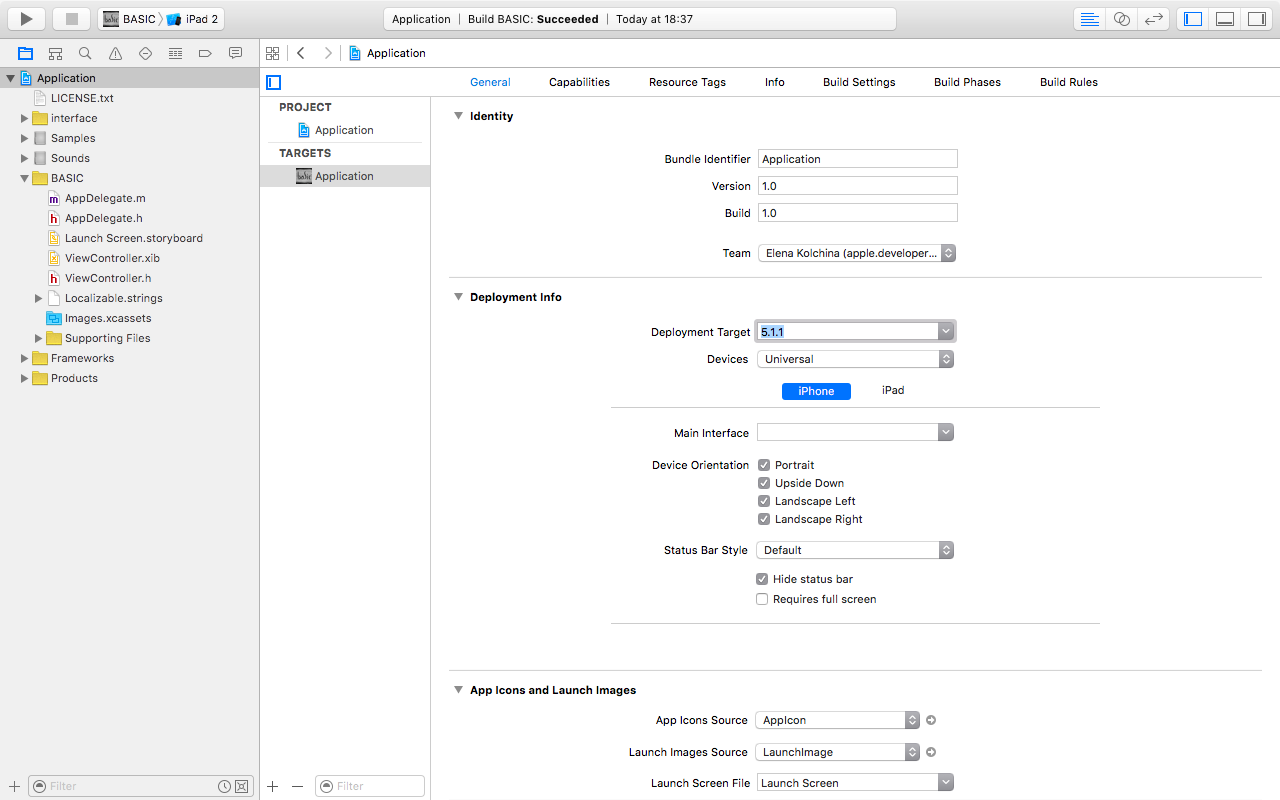Viewport: 1280px width, 800px height.
Task: Collapse the Deployment Info section
Action: click(459, 297)
